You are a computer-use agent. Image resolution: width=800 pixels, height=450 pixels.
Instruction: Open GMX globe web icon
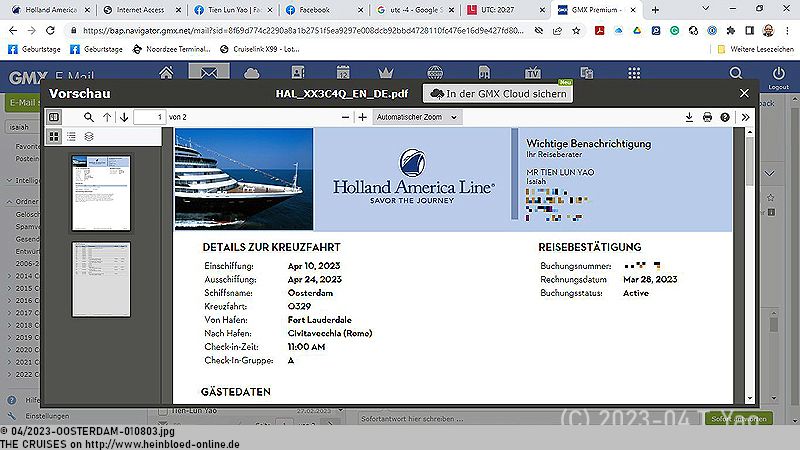[435, 73]
